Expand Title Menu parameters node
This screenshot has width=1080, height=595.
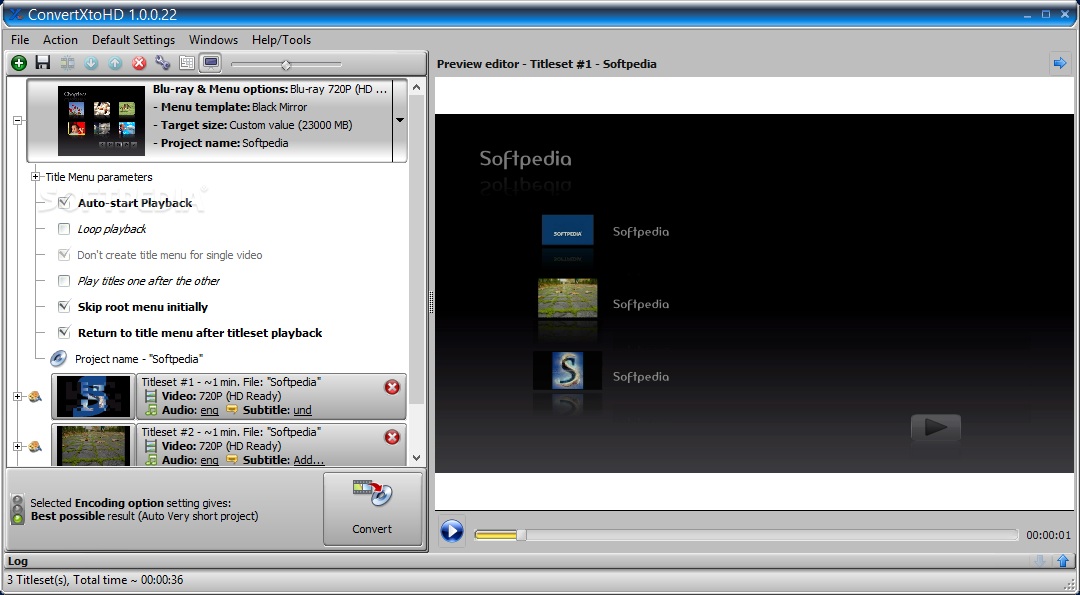pyautogui.click(x=36, y=177)
